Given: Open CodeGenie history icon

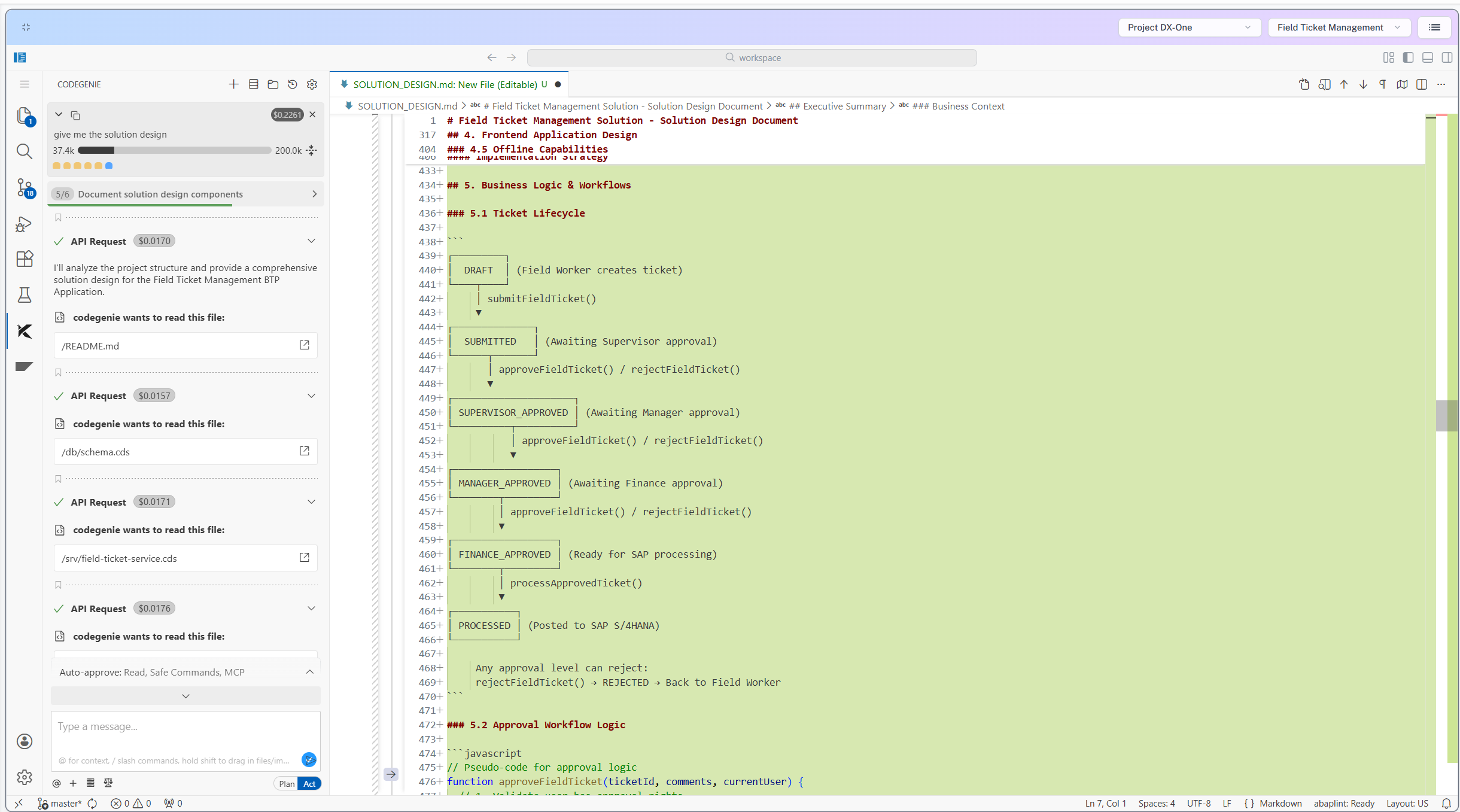Looking at the screenshot, I should [293, 84].
